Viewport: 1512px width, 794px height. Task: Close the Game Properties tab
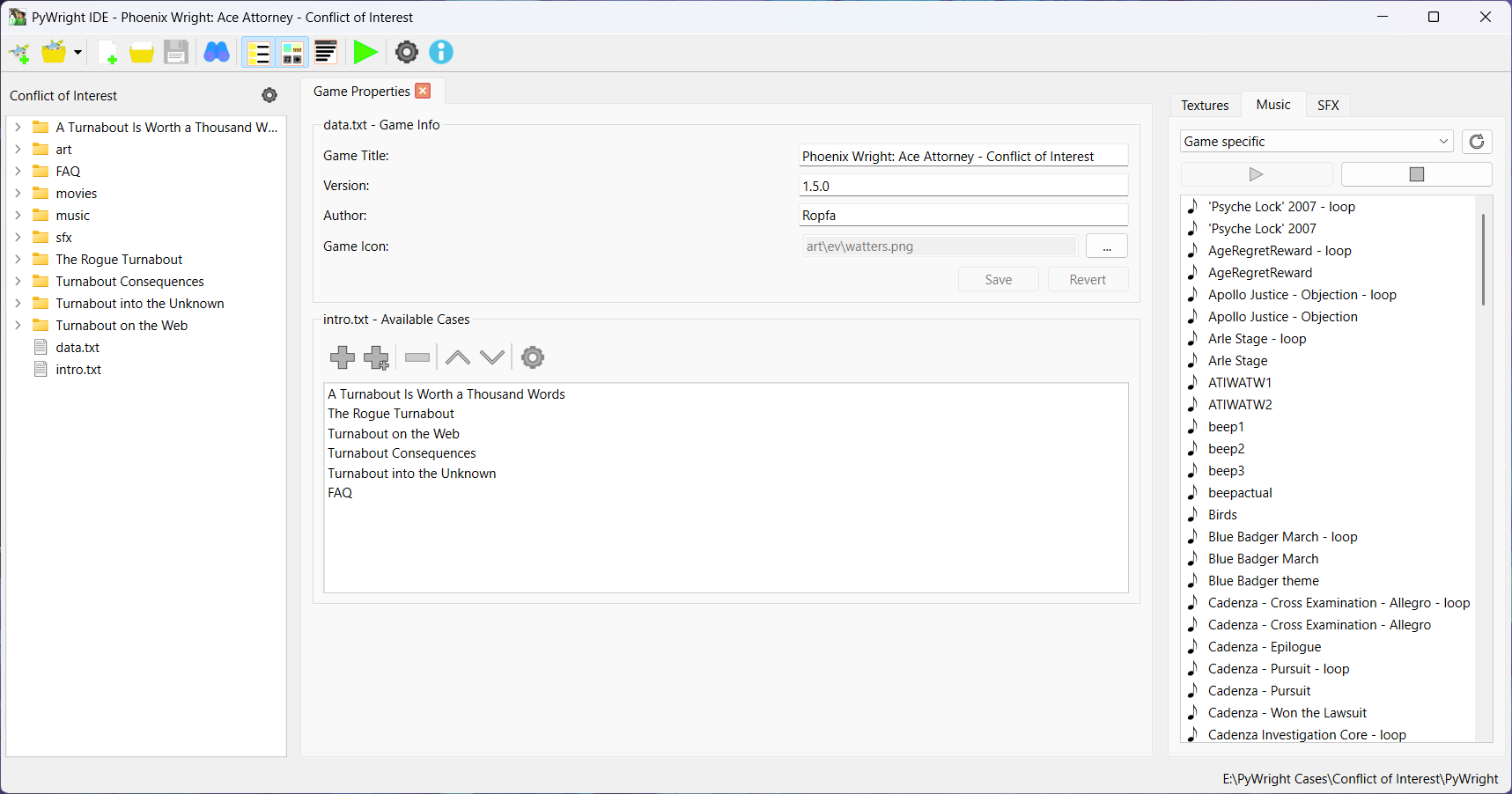click(423, 91)
